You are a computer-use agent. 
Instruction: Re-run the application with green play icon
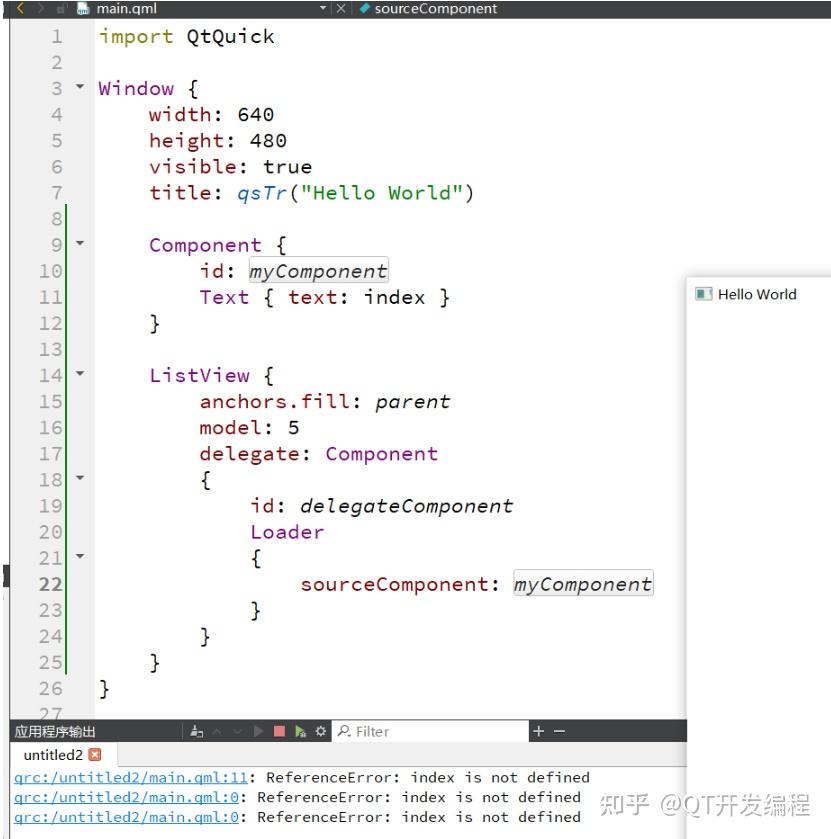point(257,731)
